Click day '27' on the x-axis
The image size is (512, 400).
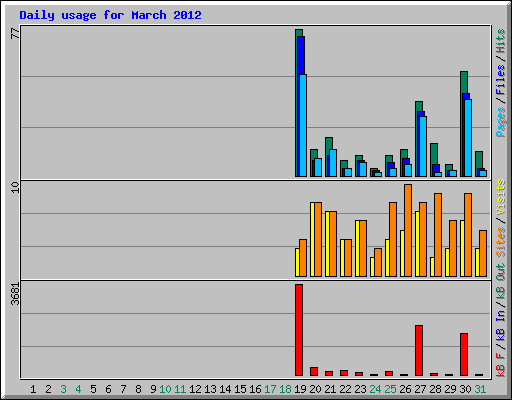tap(420, 389)
